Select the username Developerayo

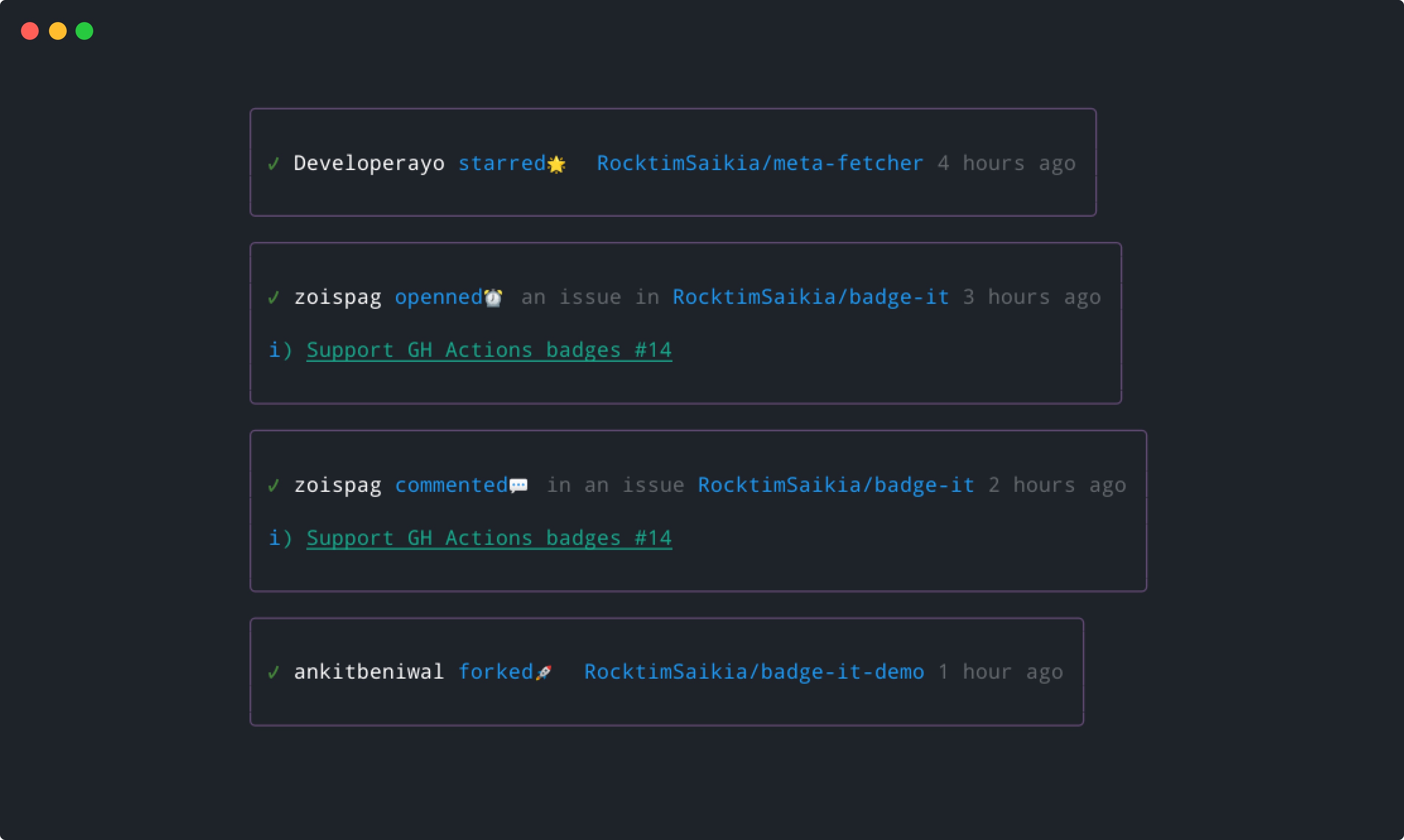tap(369, 164)
